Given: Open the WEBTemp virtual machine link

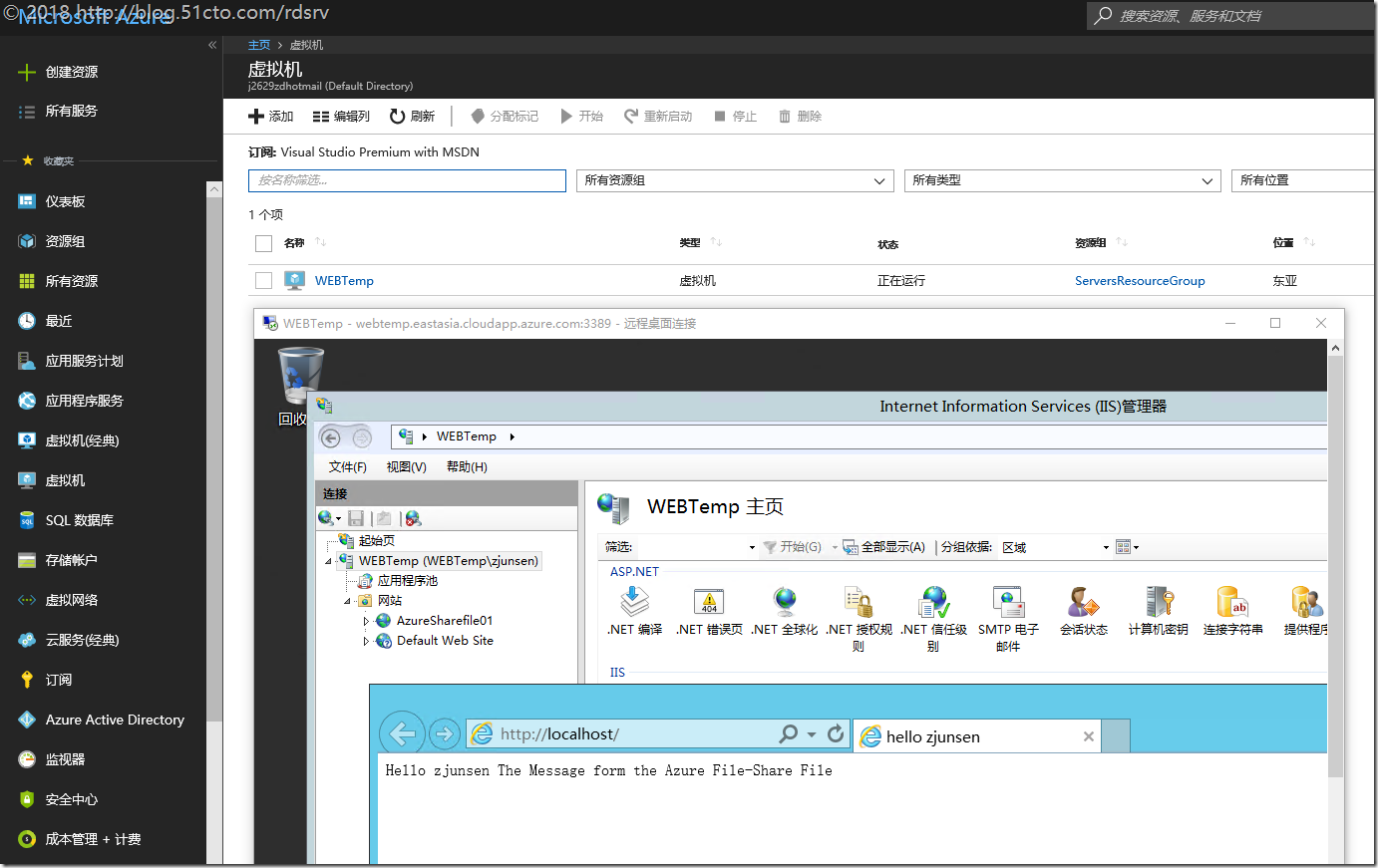Looking at the screenshot, I should coord(344,281).
